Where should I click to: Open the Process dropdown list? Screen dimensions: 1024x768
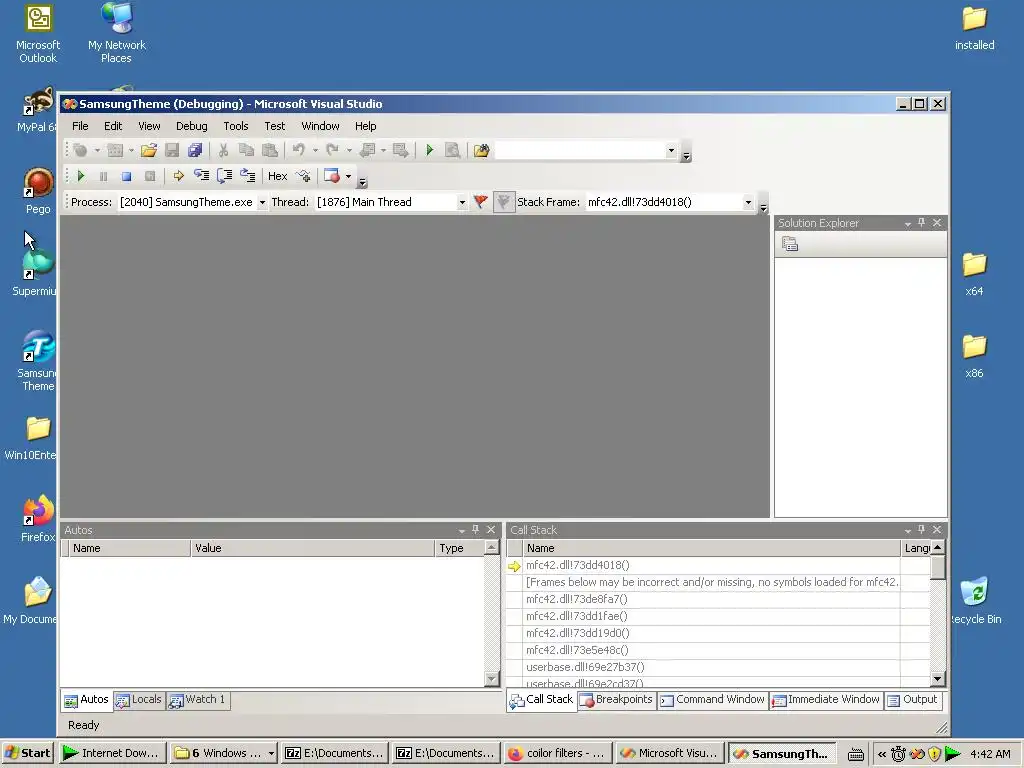[x=262, y=202]
